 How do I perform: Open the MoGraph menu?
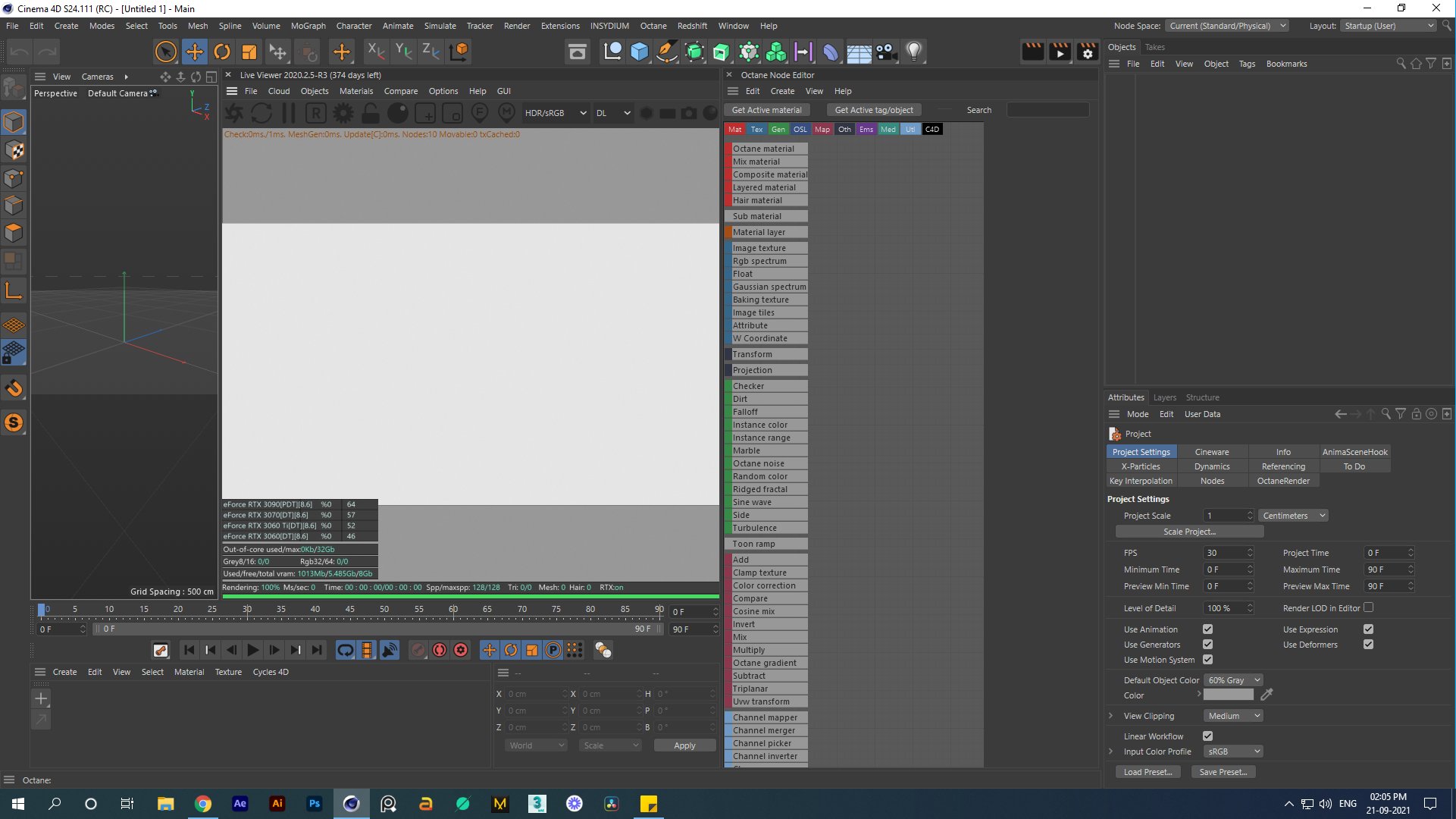tap(308, 26)
